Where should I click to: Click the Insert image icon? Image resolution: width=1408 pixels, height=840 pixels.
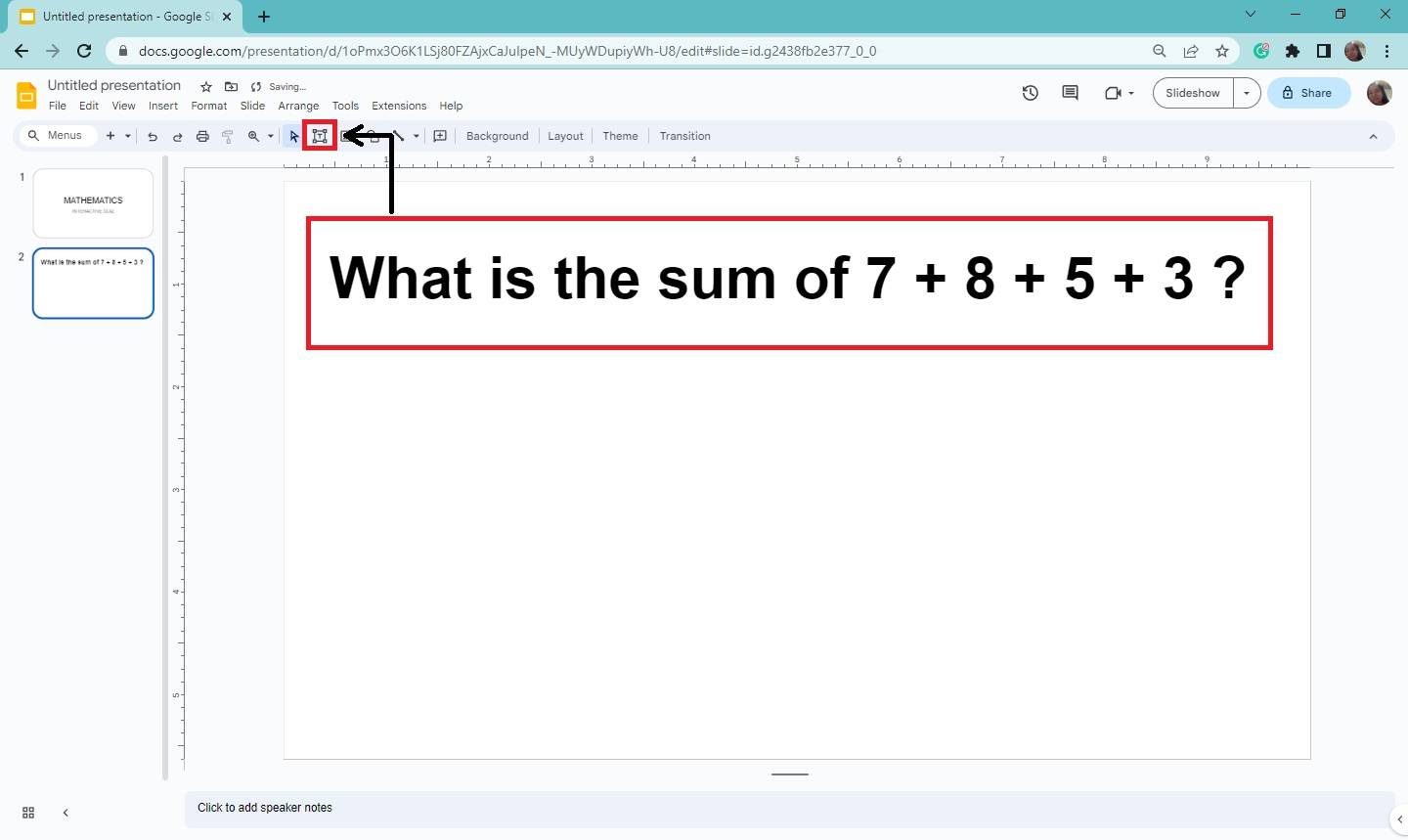pos(344,136)
